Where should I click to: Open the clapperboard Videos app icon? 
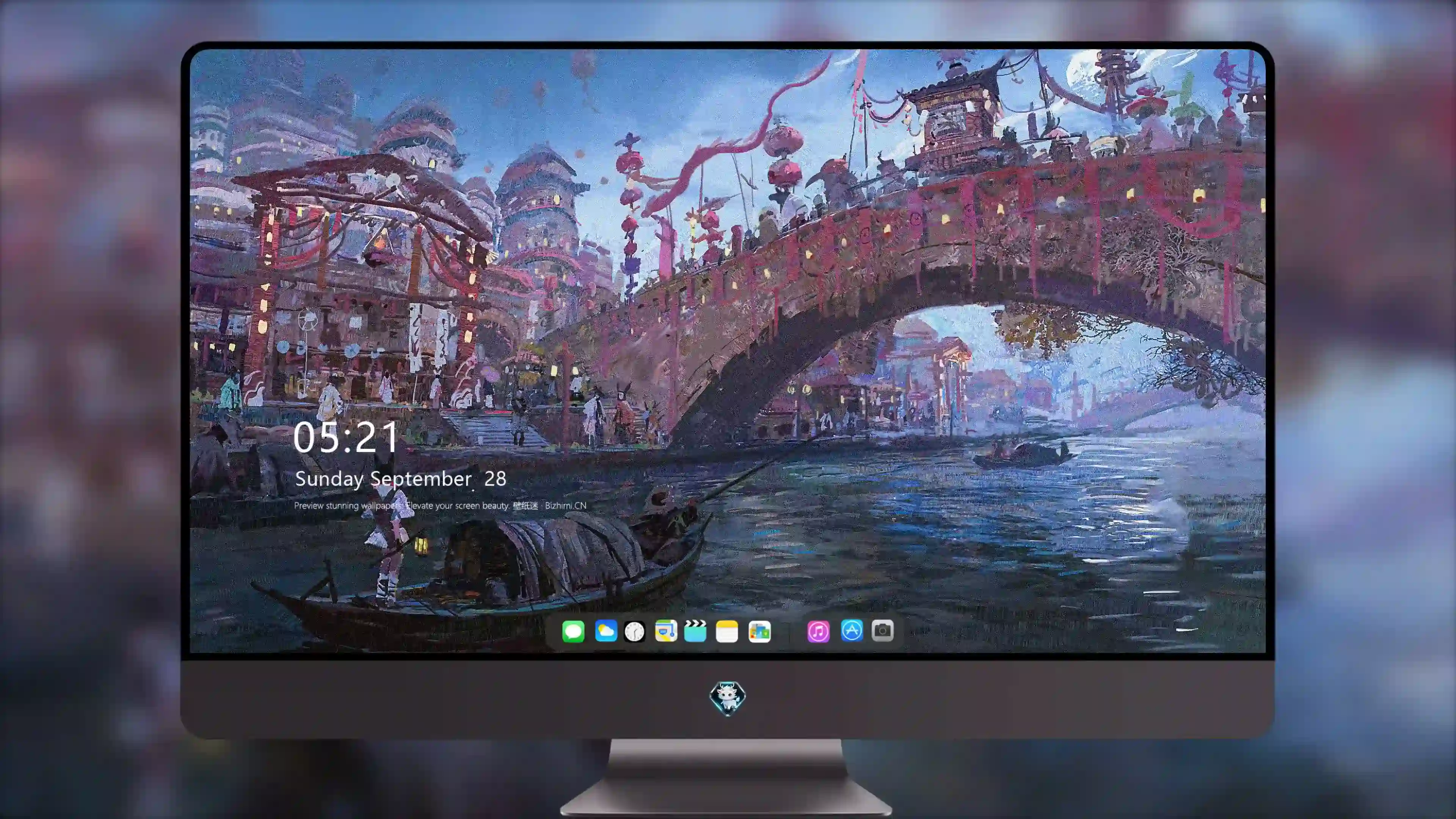coord(695,631)
